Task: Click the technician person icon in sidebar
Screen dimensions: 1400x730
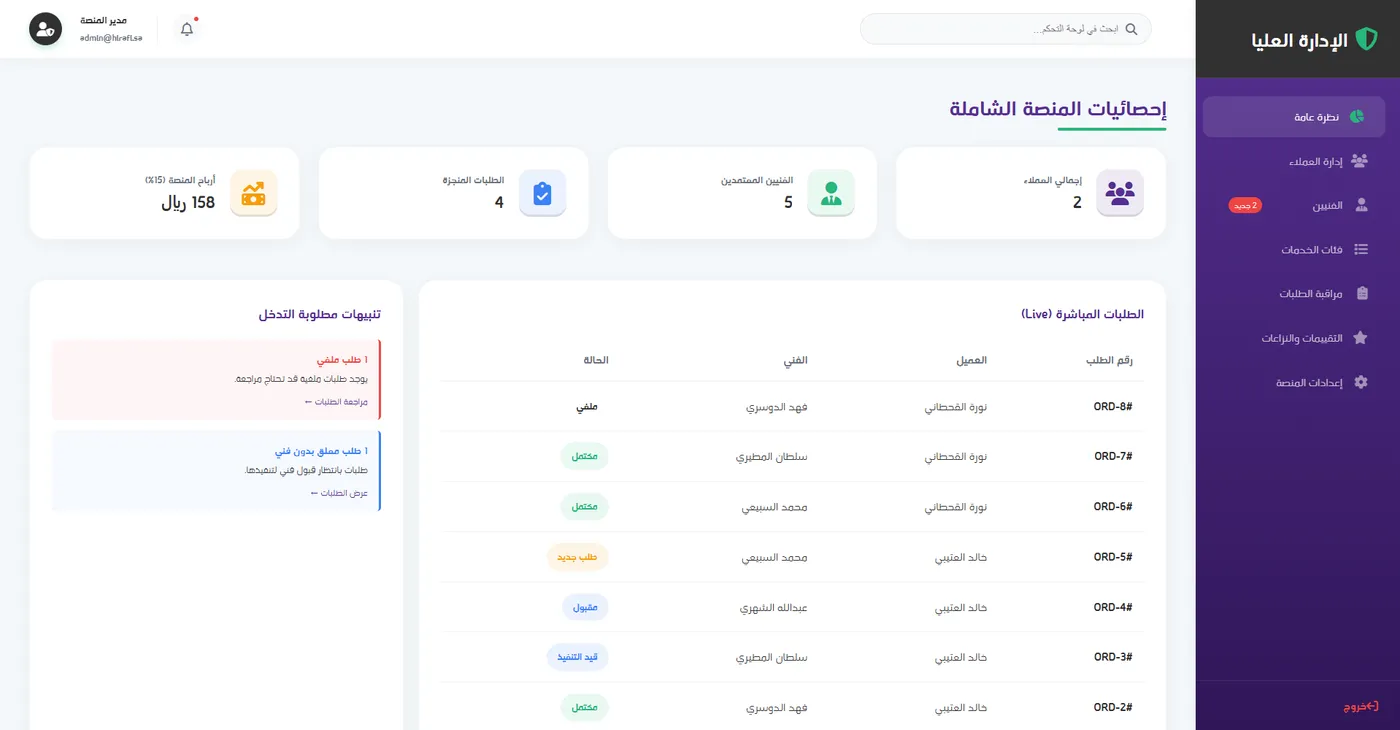Action: tap(1360, 205)
